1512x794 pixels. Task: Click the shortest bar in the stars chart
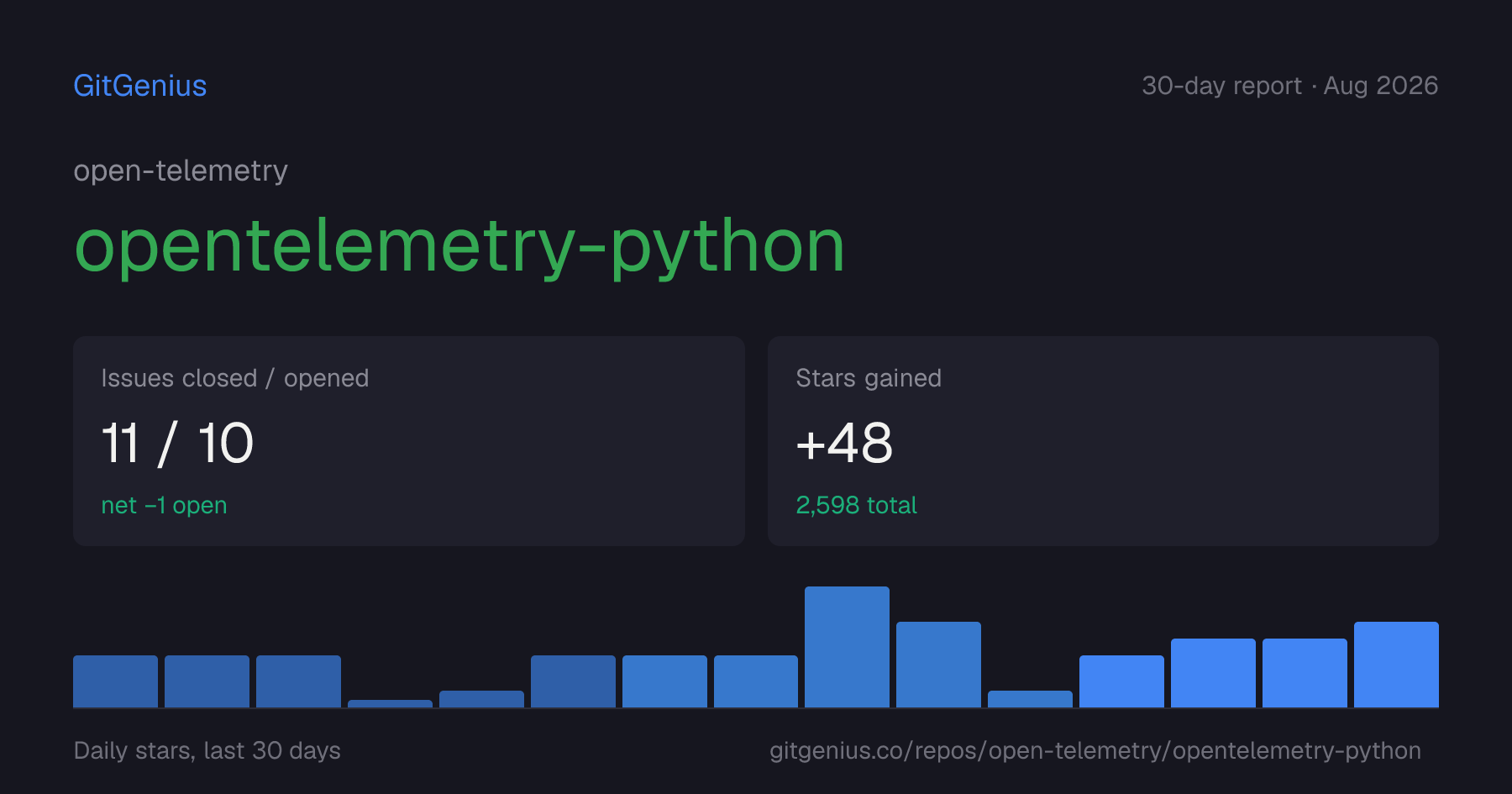(390, 703)
